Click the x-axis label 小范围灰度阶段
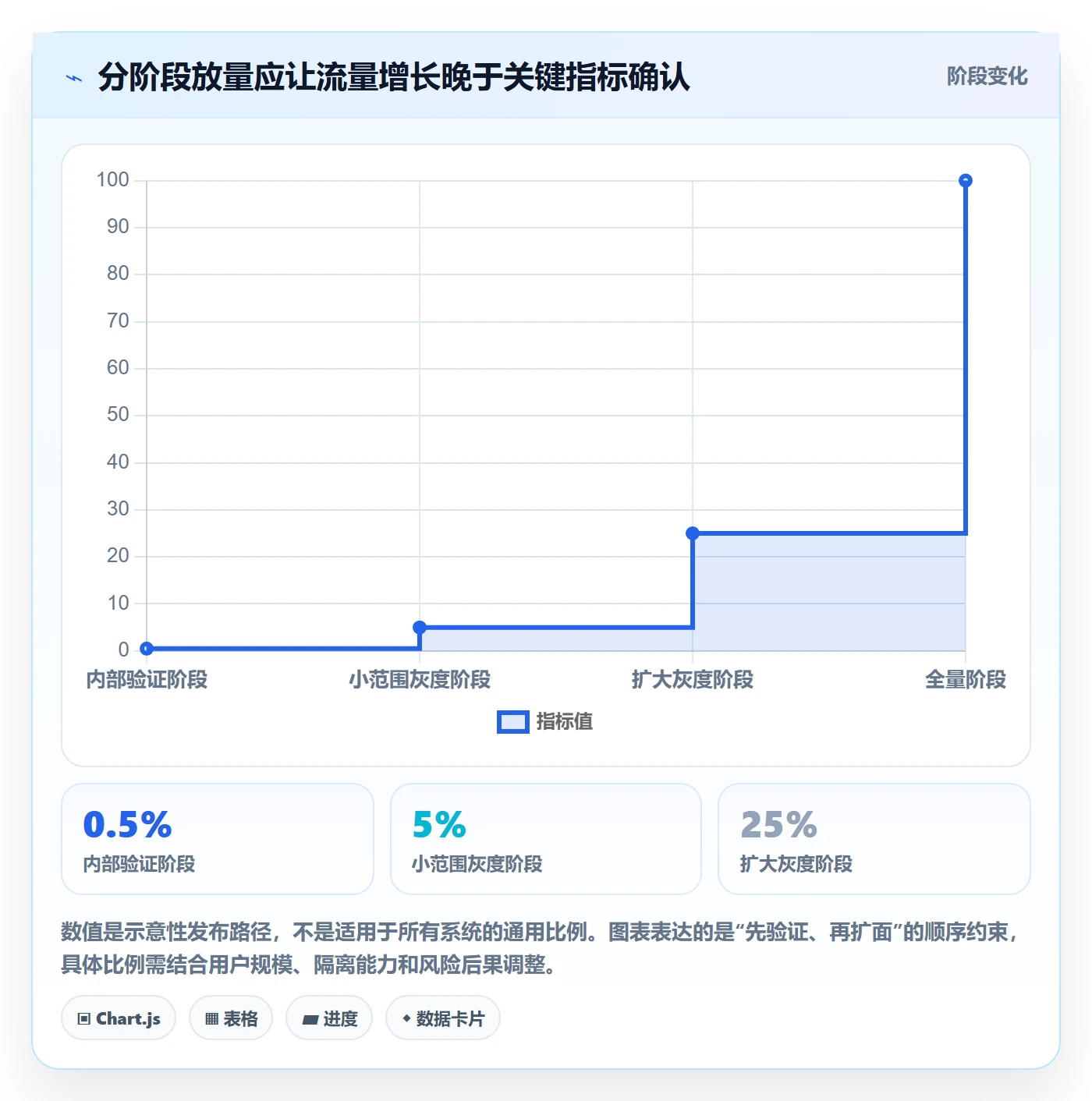Image resolution: width=1092 pixels, height=1101 pixels. point(420,680)
